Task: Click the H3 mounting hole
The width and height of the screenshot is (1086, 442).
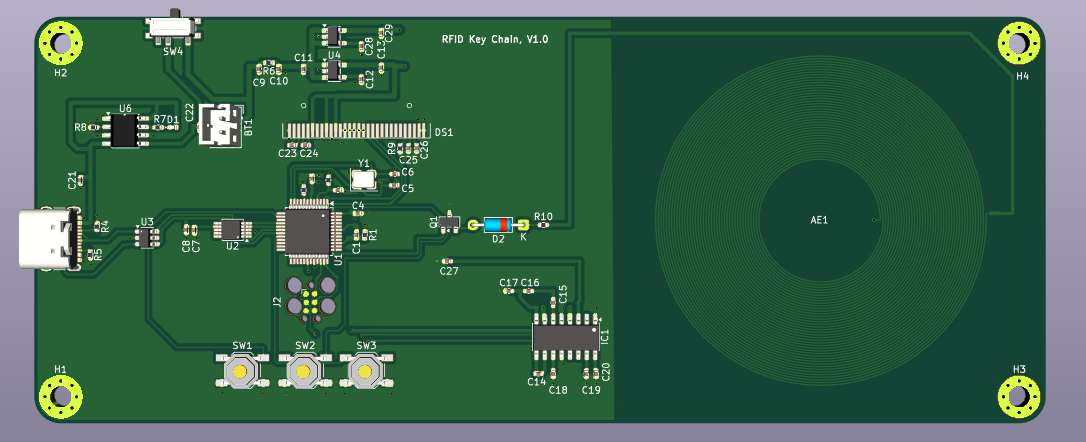Action: point(1018,396)
